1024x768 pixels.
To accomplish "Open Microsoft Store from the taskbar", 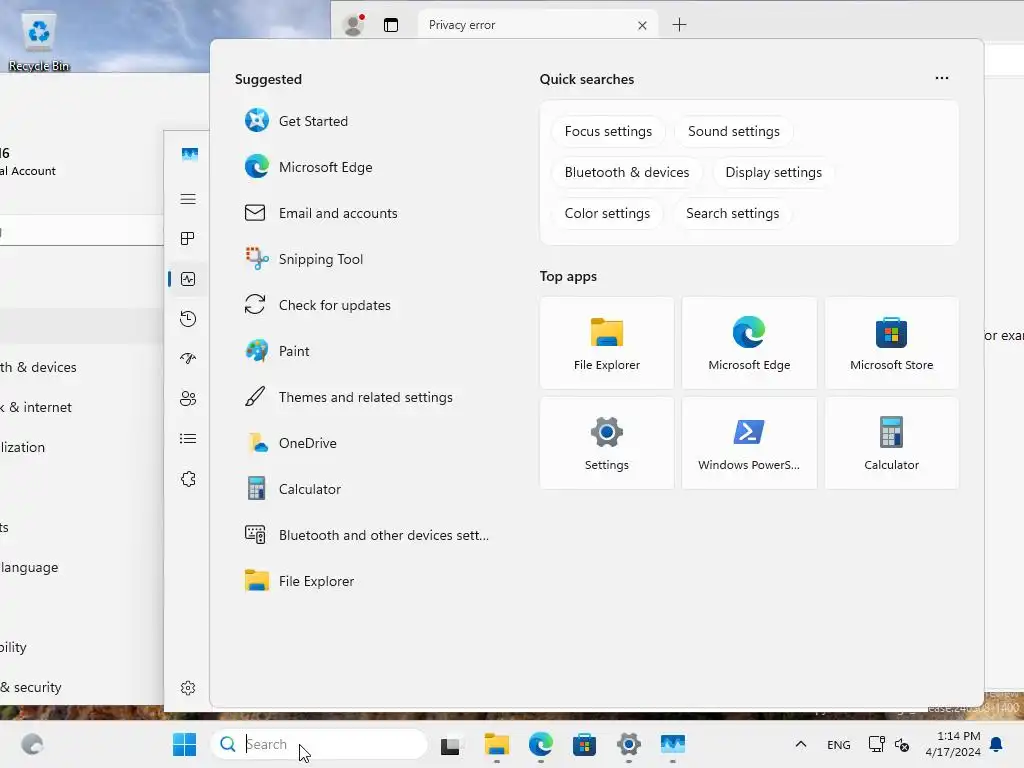I will tap(584, 744).
